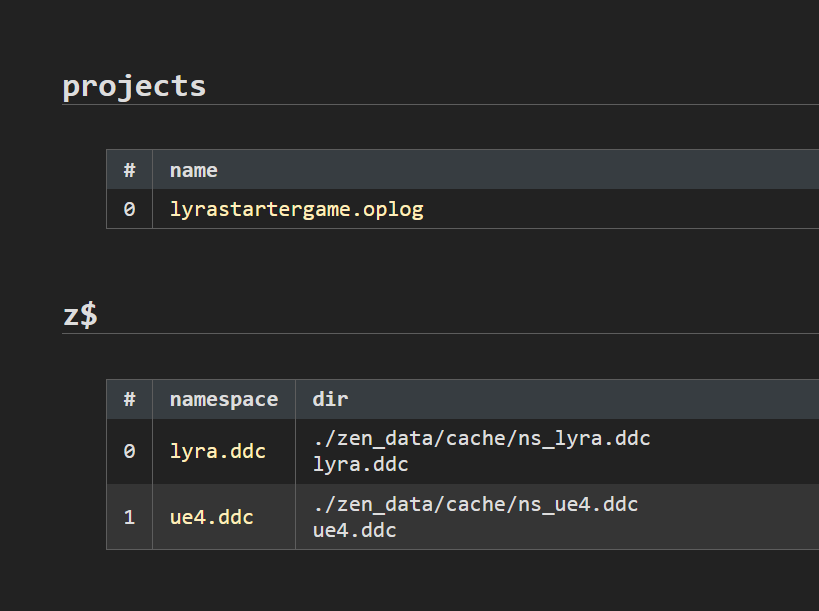Click the dir column header
The width and height of the screenshot is (819, 611).
330,399
